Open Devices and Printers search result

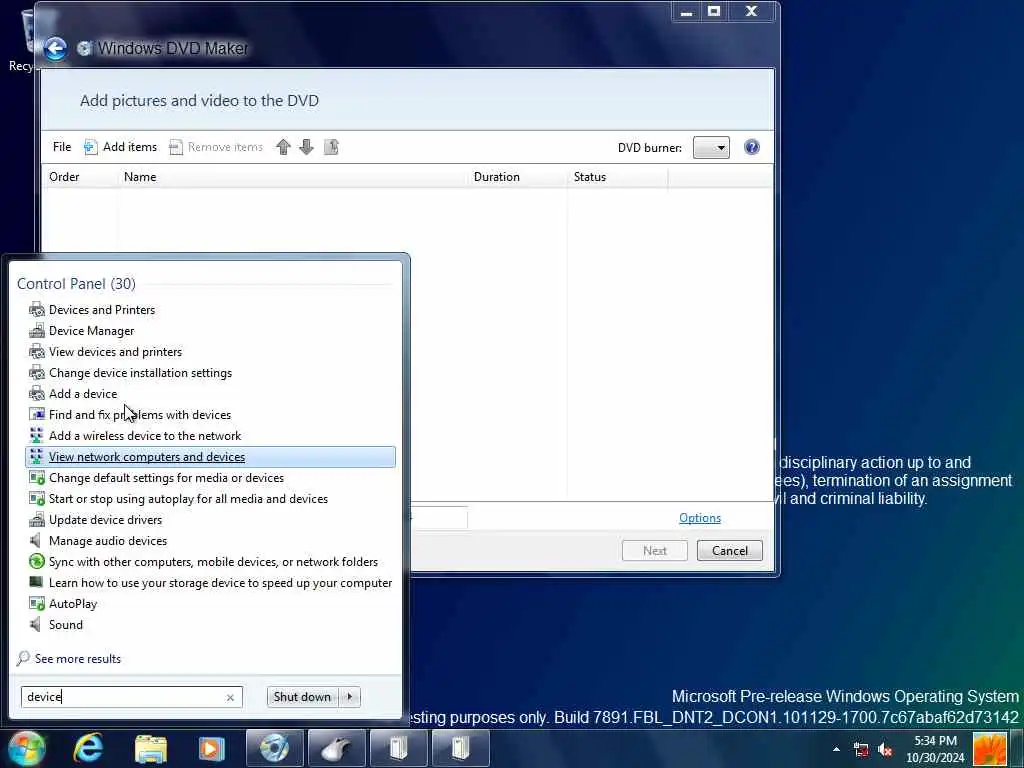(210, 310)
